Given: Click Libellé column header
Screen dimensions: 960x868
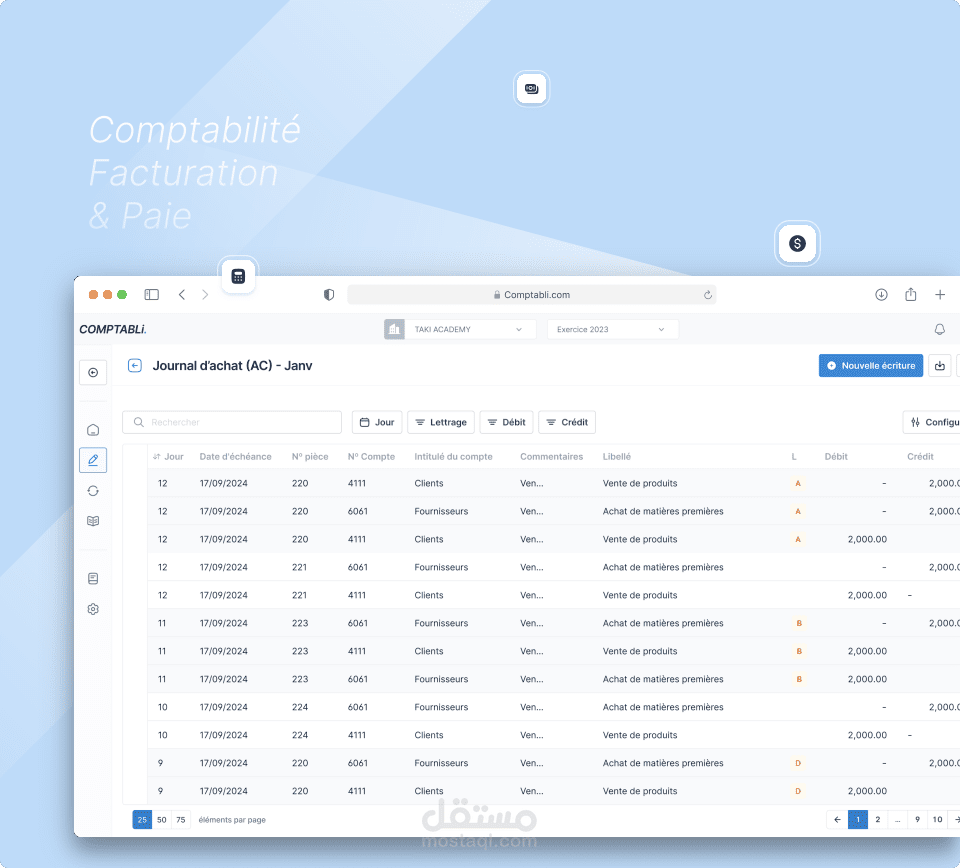Looking at the screenshot, I should point(617,457).
